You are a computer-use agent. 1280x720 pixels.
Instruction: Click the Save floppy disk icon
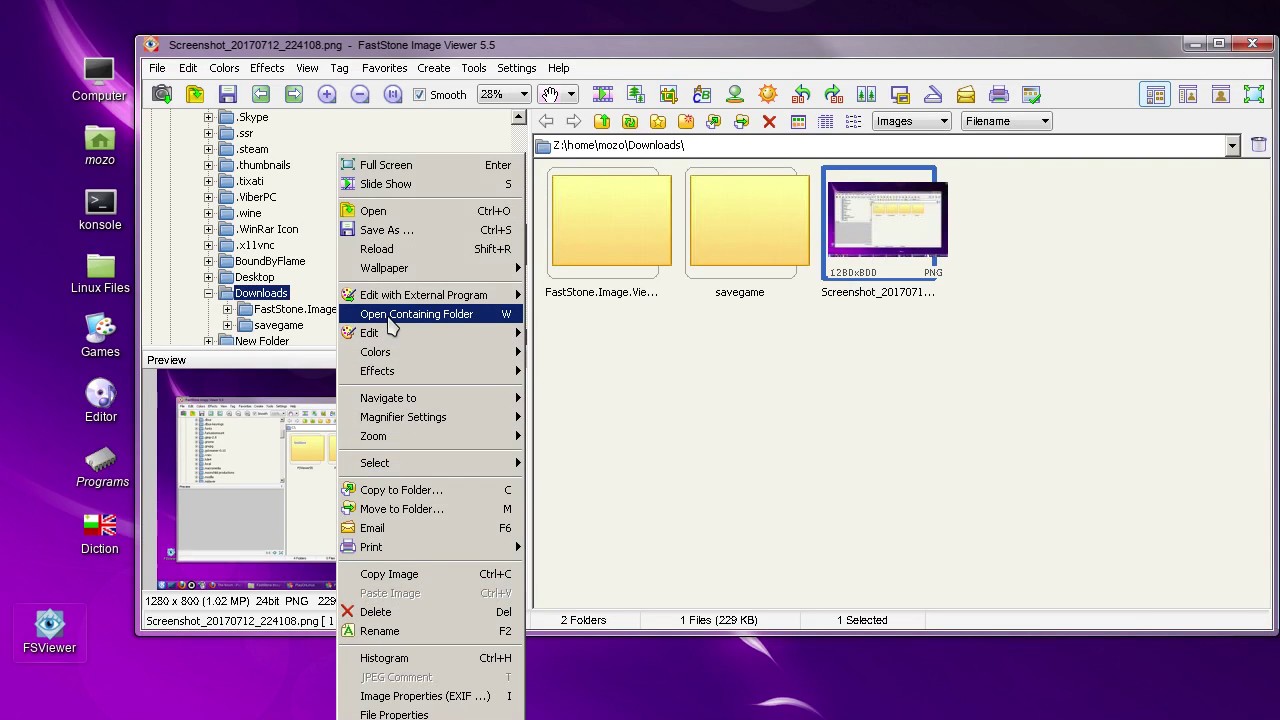coord(228,95)
